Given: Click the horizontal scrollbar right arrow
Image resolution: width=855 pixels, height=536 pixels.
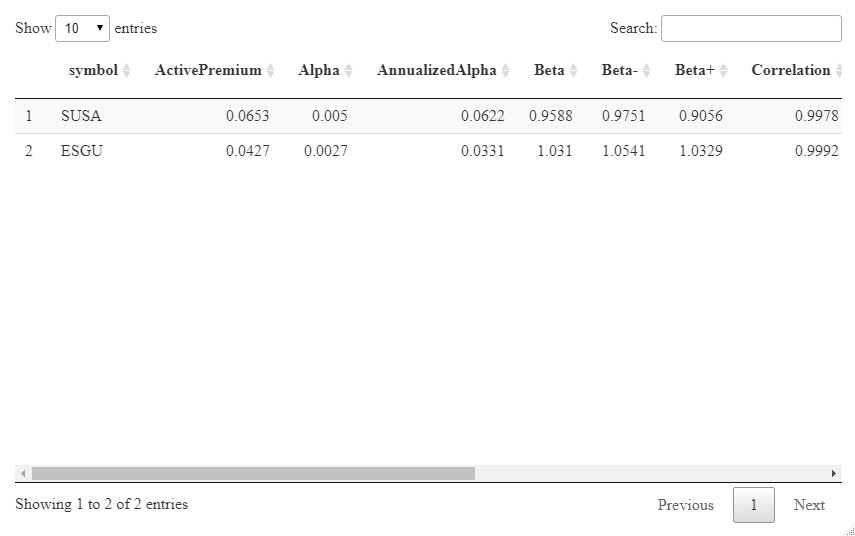Looking at the screenshot, I should click(x=834, y=473).
